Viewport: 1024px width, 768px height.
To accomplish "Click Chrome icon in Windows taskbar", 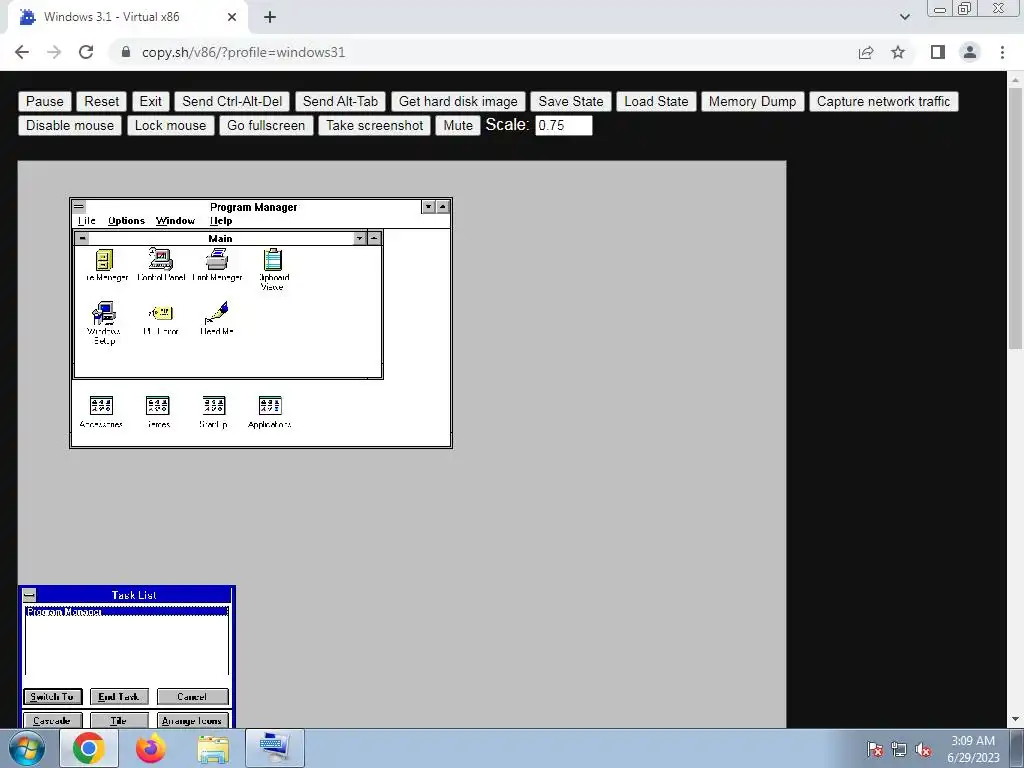I will 89,748.
